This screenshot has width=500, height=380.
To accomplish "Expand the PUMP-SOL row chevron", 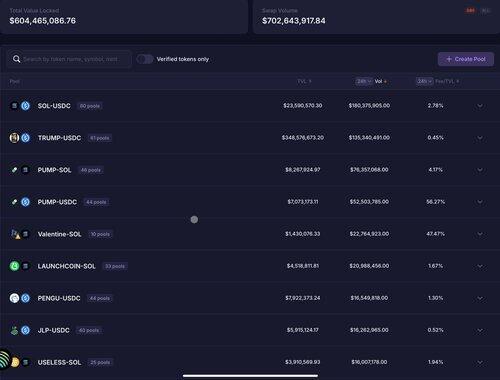I will pos(480,170).
